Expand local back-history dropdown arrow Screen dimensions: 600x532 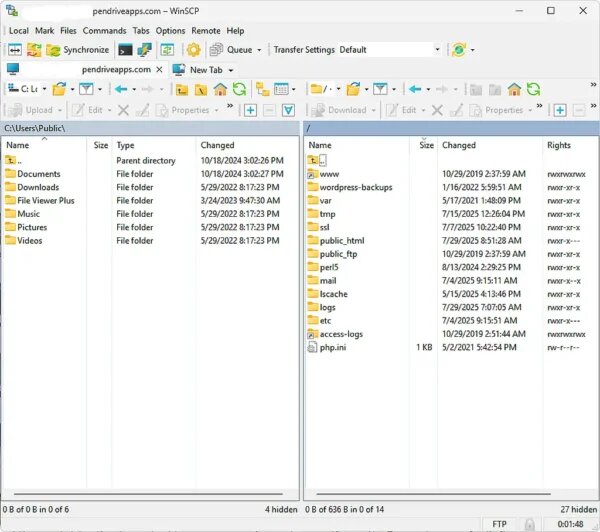pyautogui.click(x=134, y=90)
